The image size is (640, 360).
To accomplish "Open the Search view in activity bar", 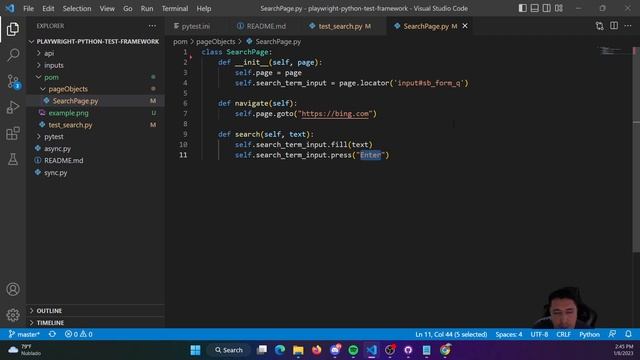I will point(13,55).
